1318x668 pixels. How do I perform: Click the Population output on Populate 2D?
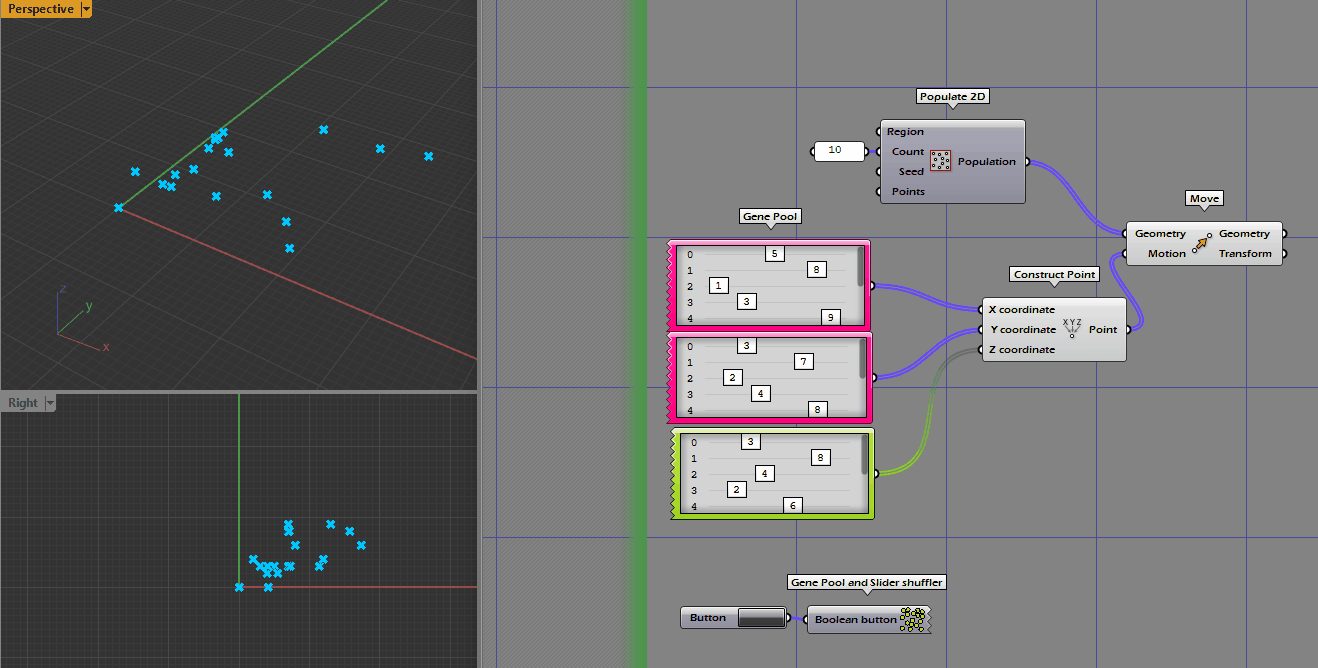[987, 162]
